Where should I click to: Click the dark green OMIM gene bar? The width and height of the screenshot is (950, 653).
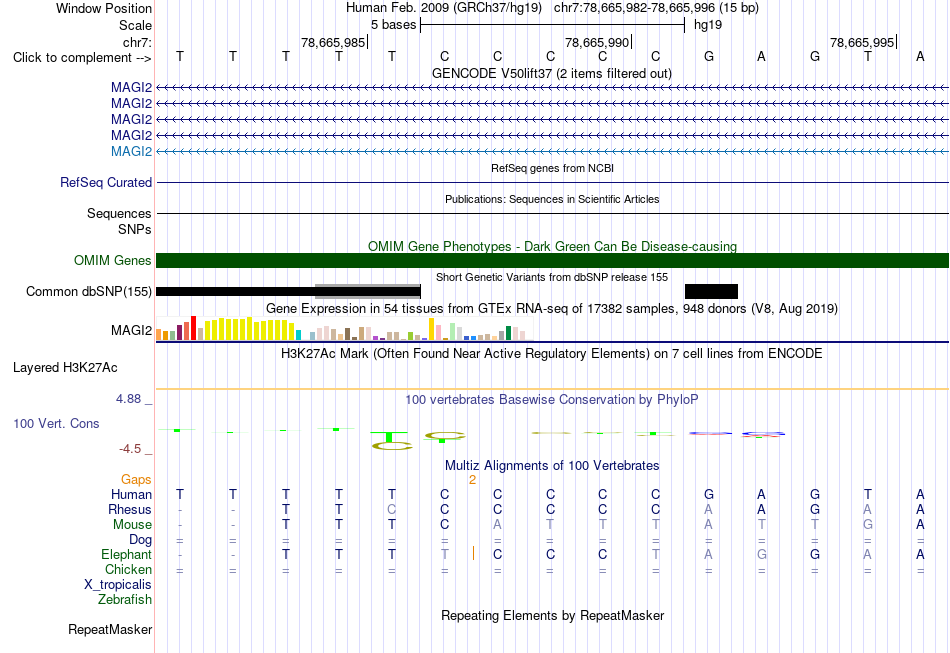[553, 260]
